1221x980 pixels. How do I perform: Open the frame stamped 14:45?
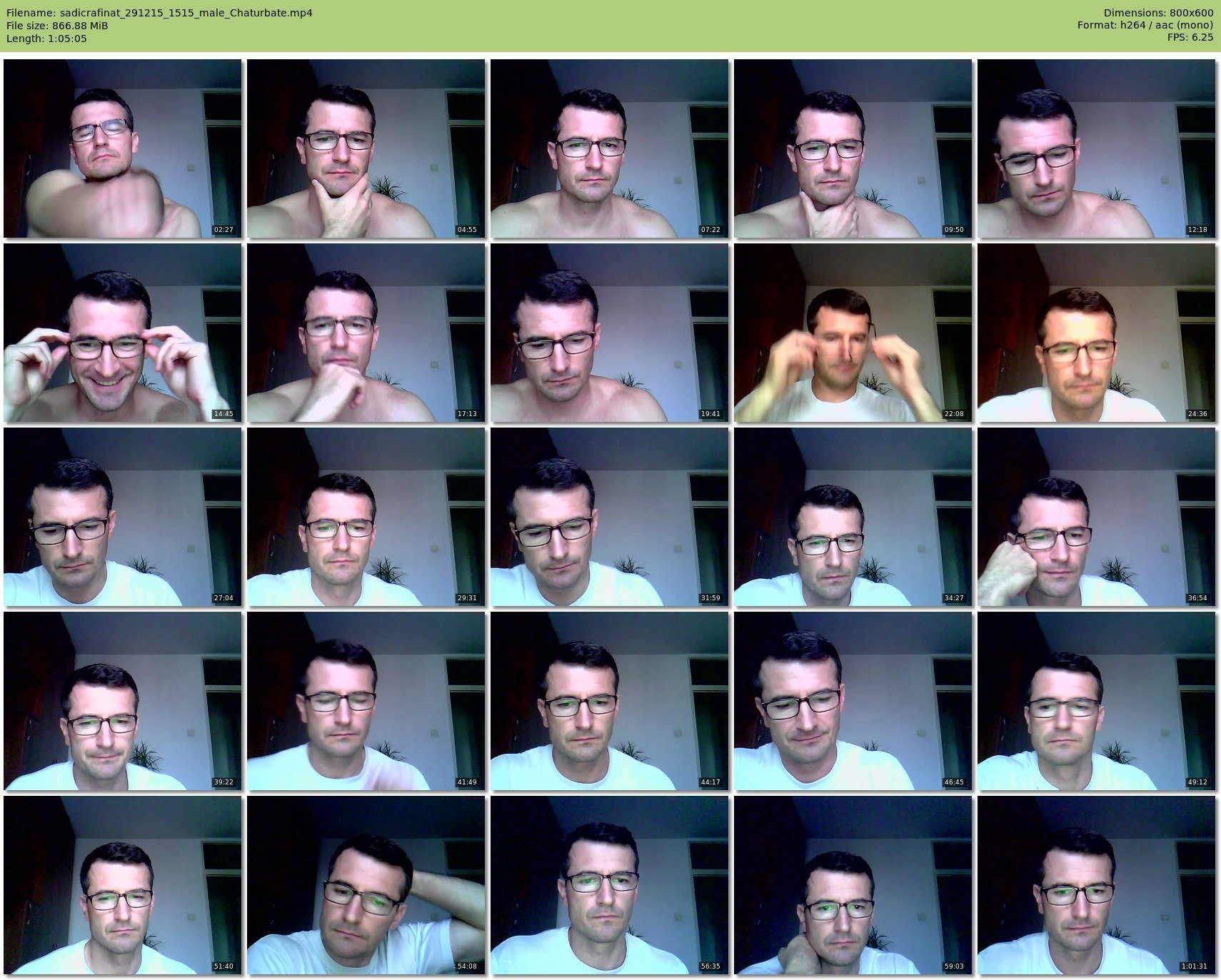tap(123, 333)
